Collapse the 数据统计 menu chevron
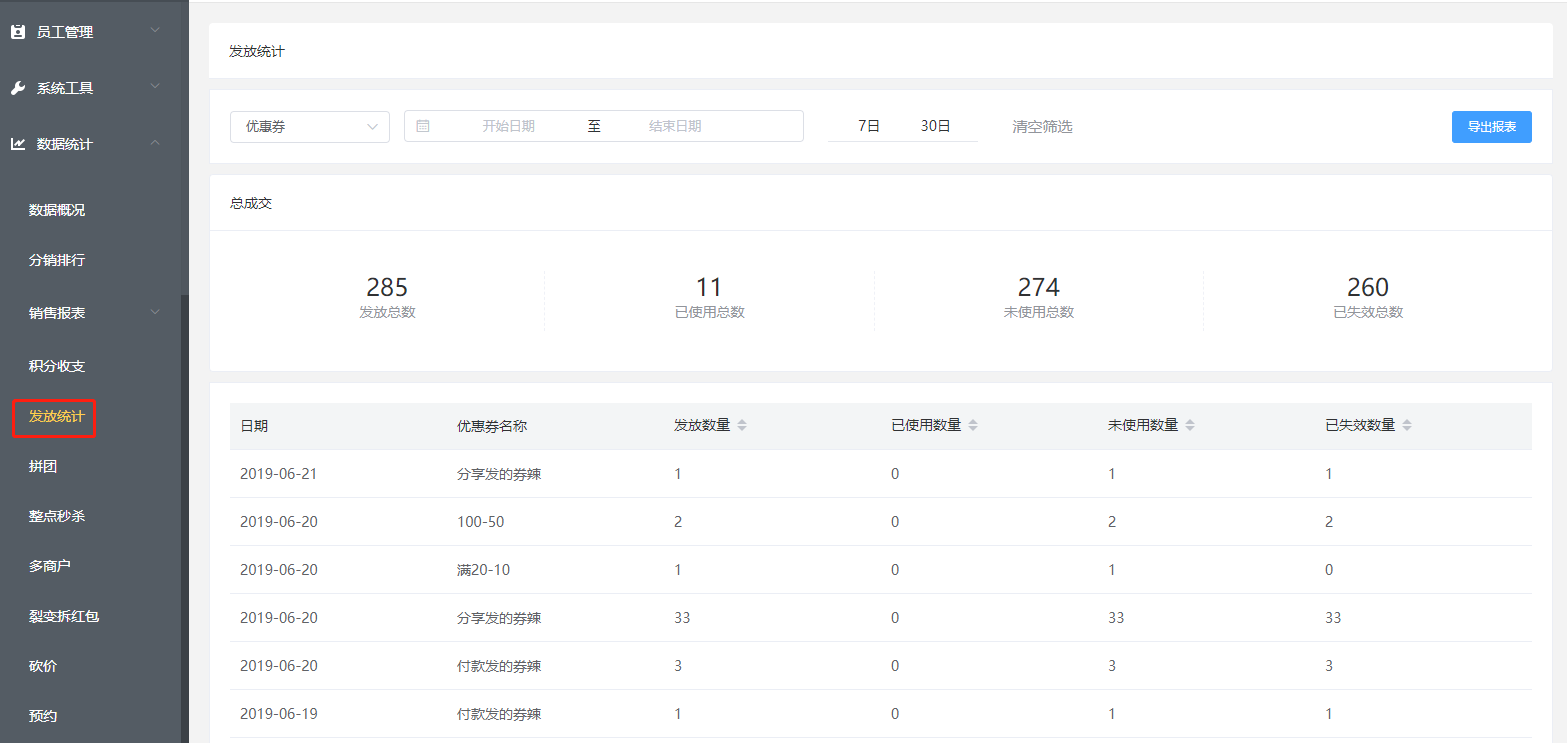 pyautogui.click(x=155, y=144)
